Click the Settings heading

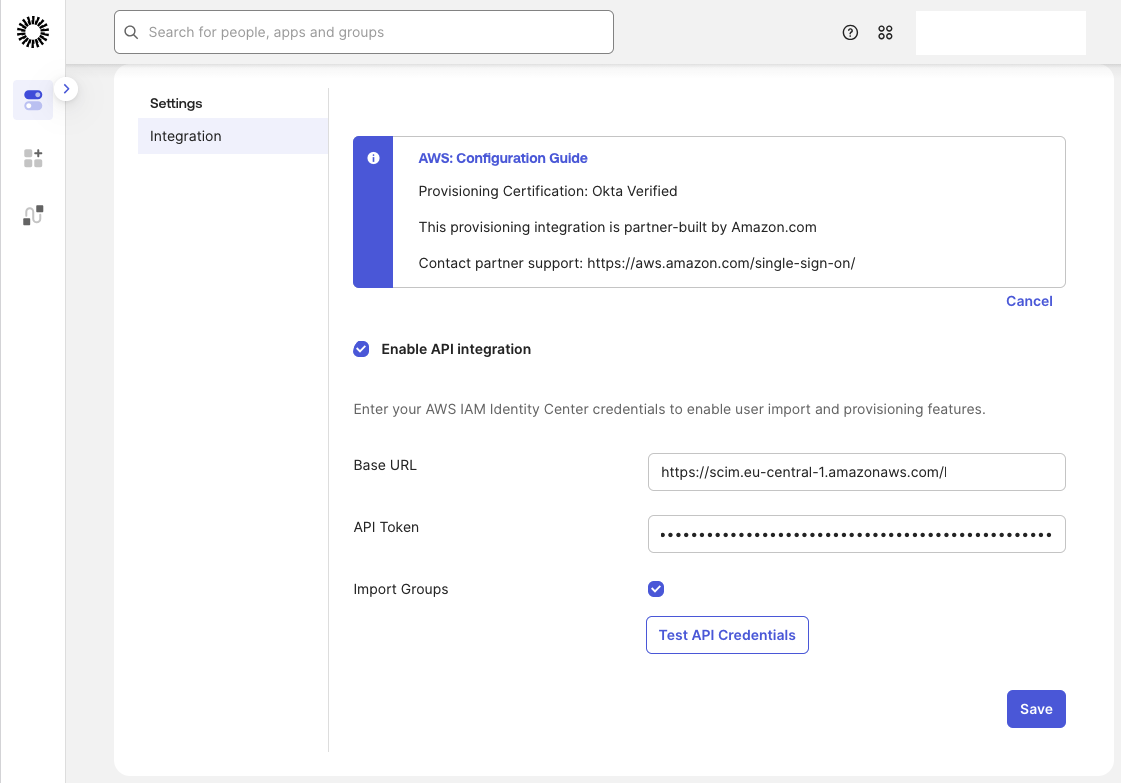[x=176, y=103]
